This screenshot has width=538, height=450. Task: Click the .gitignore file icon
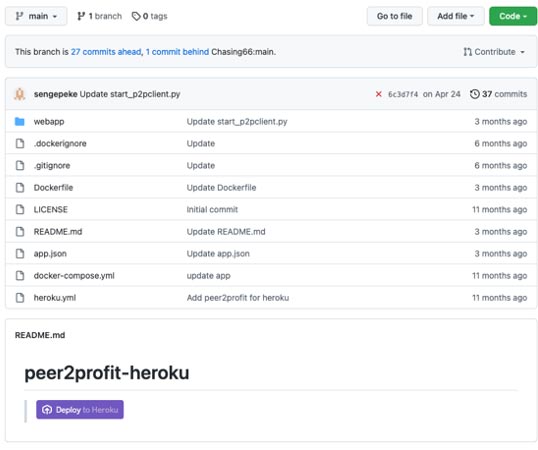tap(20, 165)
